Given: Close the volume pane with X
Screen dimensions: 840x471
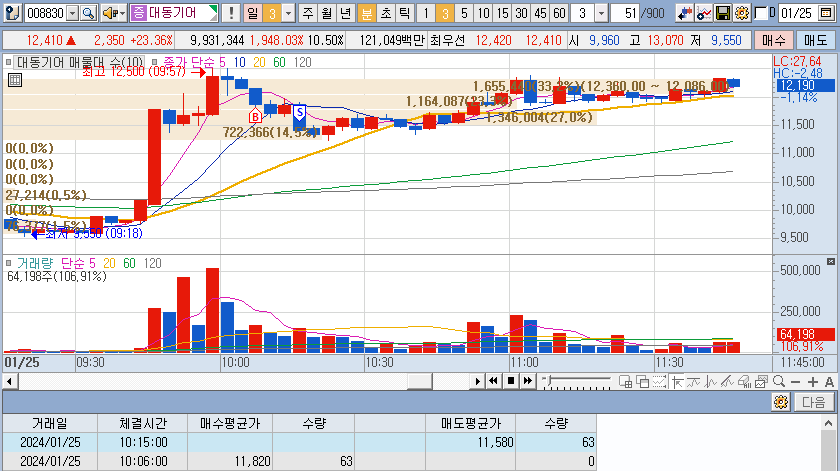Looking at the screenshot, I should pyautogui.click(x=830, y=261).
